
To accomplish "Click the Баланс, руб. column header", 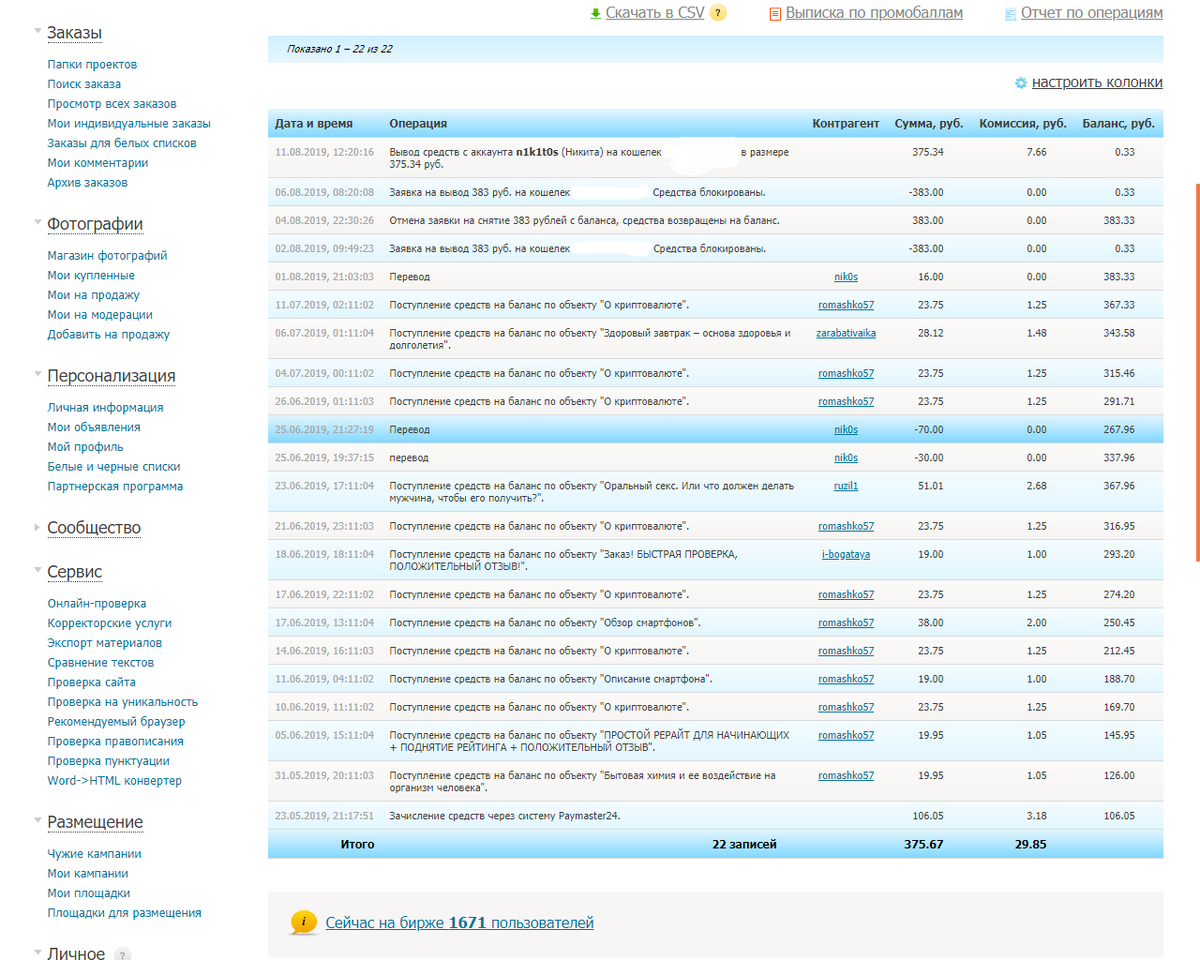I will 1118,124.
